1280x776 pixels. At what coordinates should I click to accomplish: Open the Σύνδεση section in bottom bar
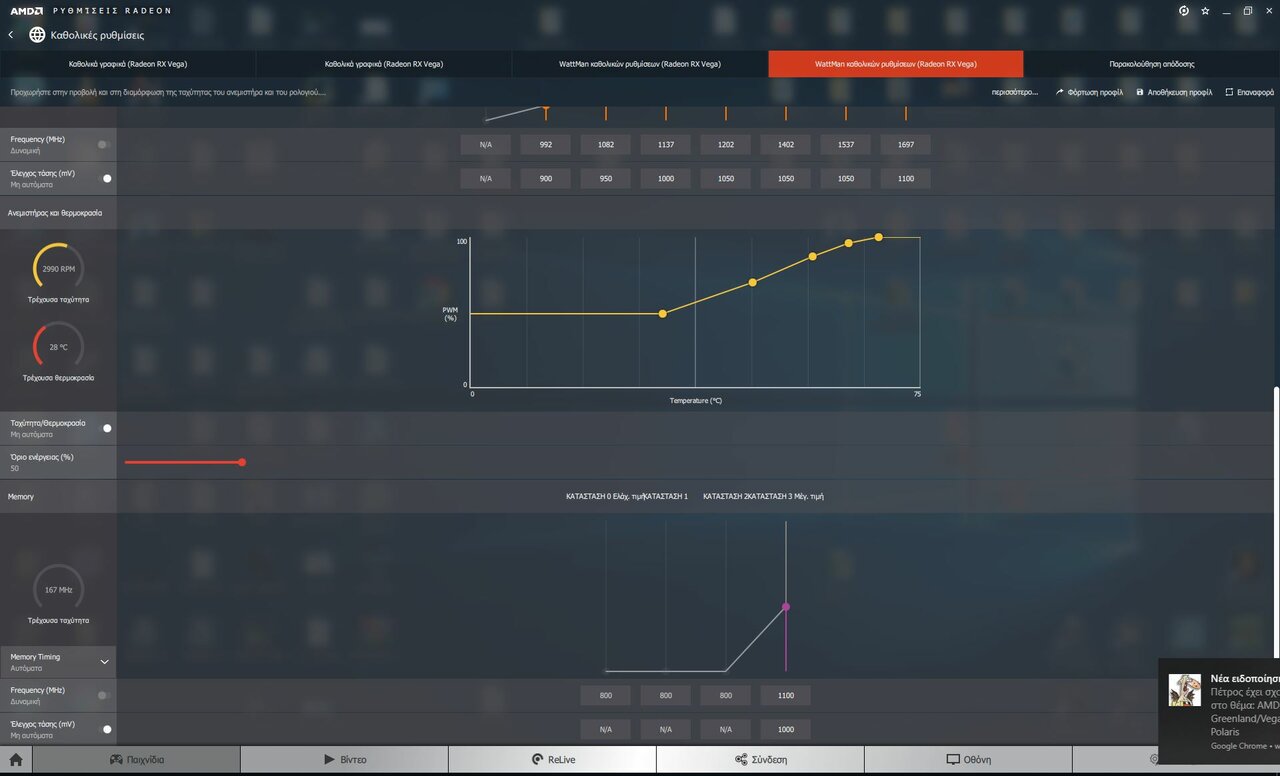click(760, 759)
